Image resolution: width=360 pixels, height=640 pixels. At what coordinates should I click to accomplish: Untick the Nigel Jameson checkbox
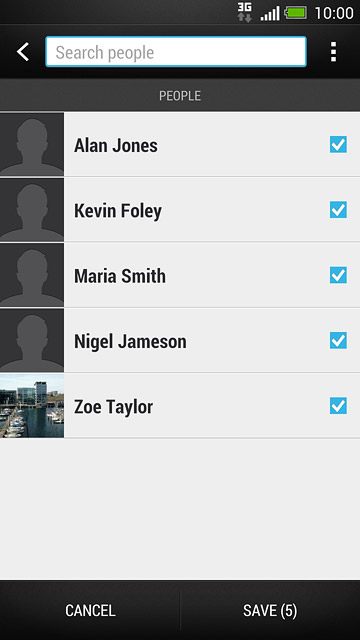tap(338, 340)
